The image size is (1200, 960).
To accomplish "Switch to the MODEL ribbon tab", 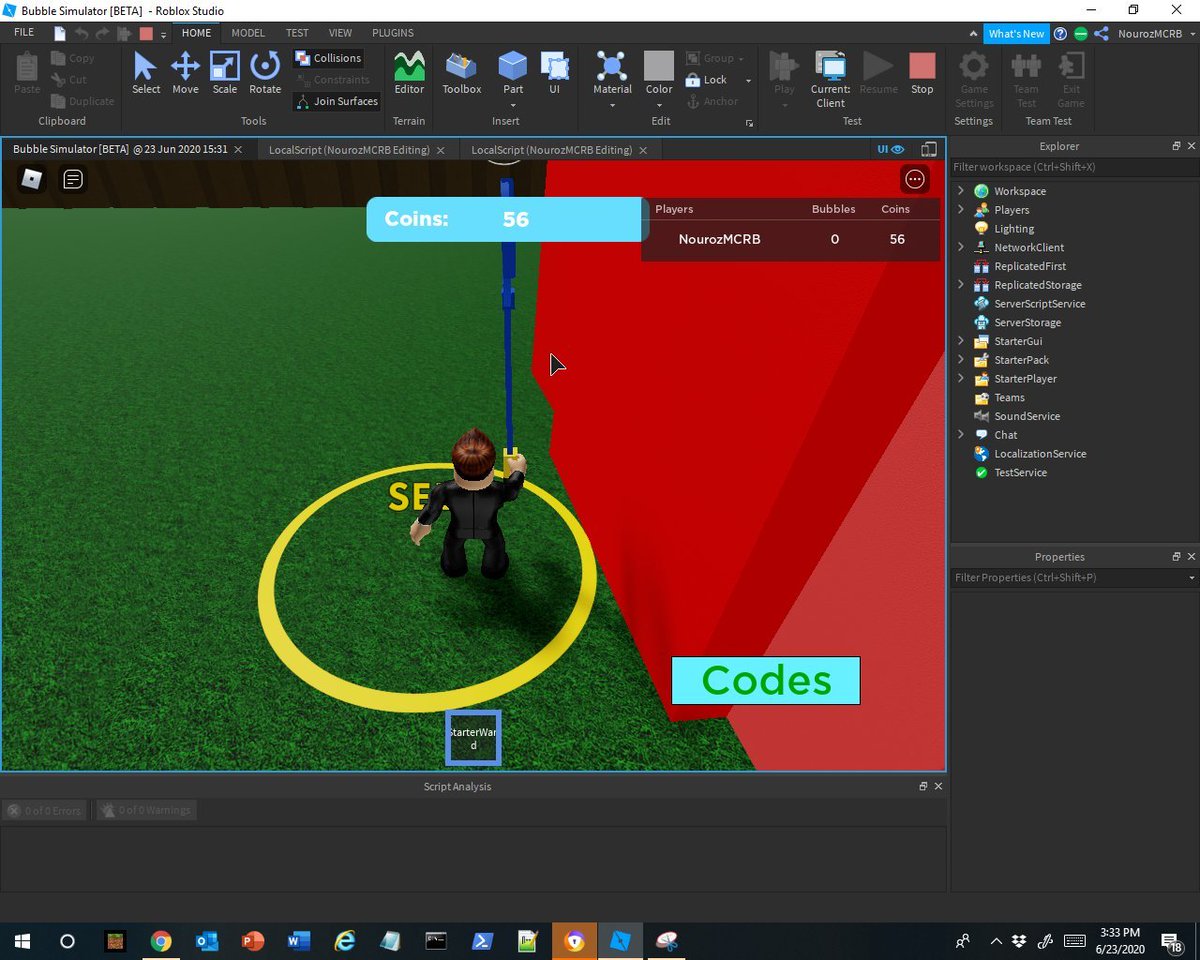I will point(248,33).
